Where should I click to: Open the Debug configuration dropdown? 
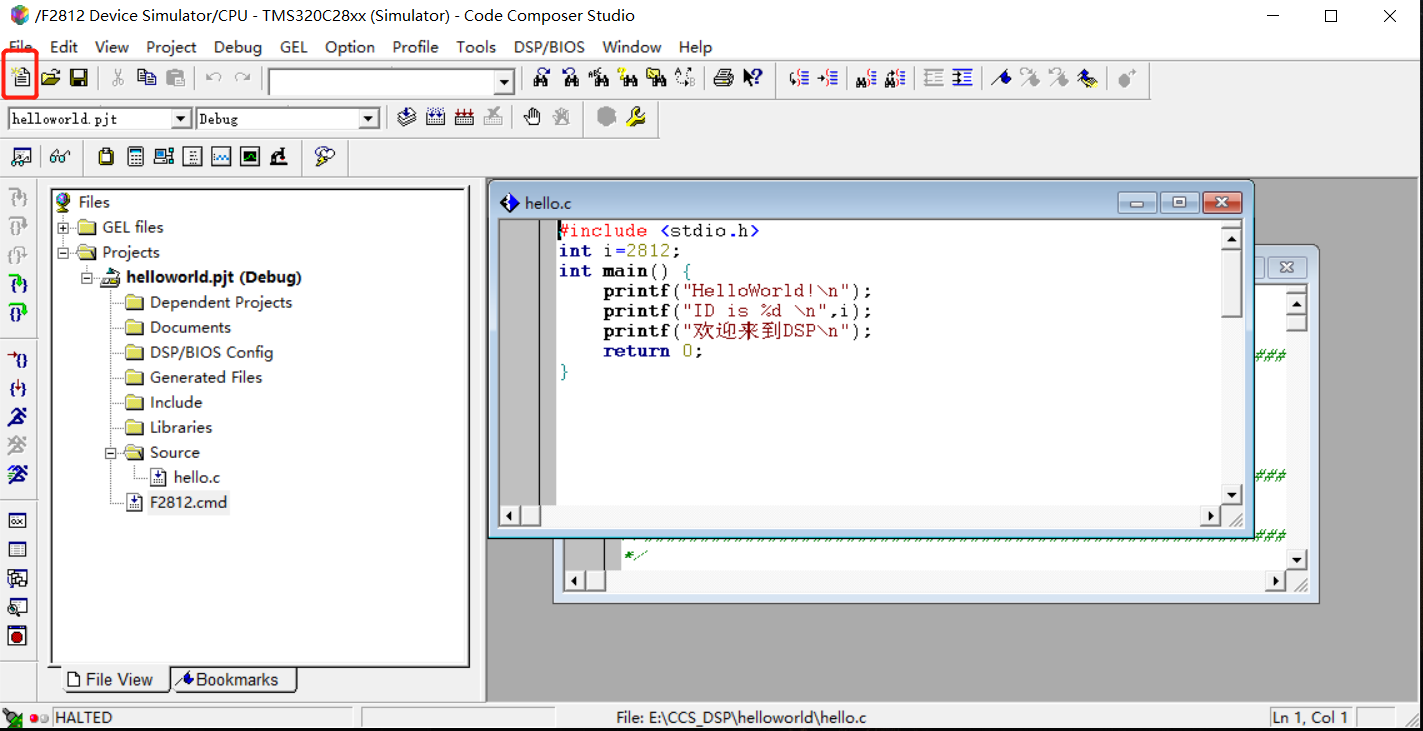(369, 119)
